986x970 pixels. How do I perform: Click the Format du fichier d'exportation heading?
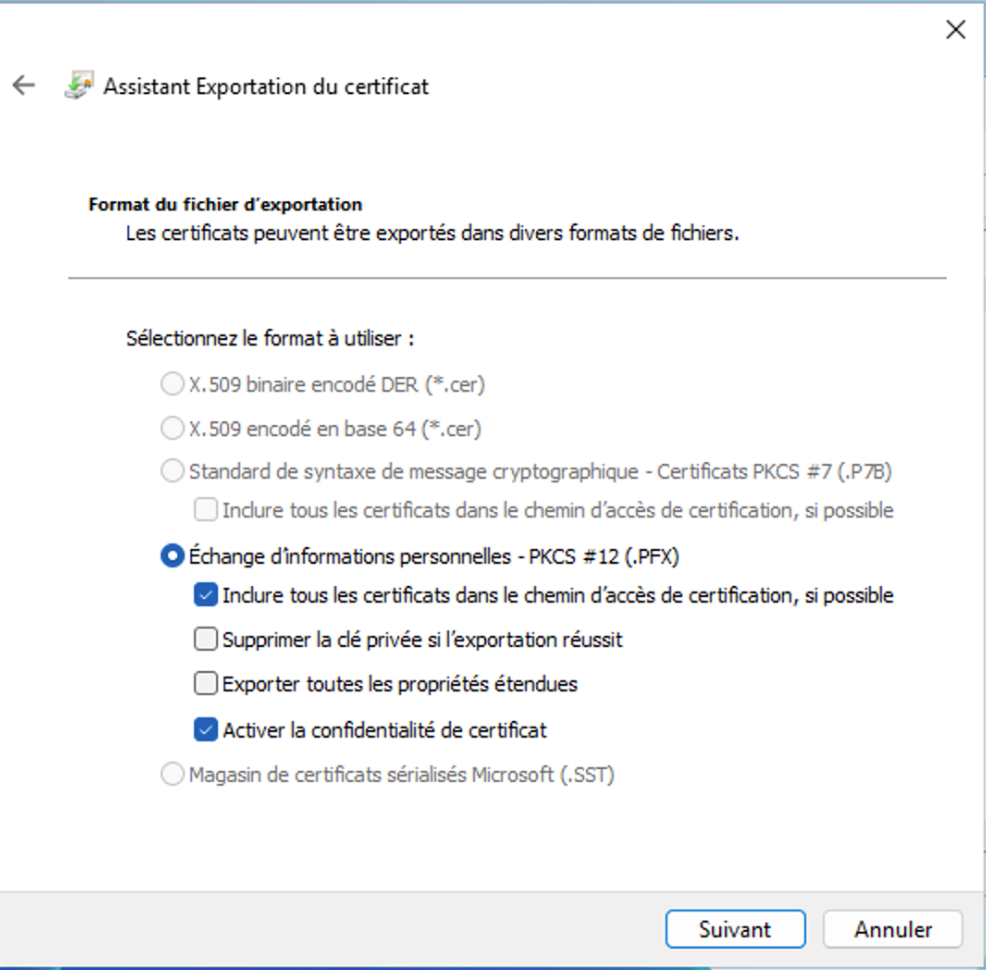point(225,205)
